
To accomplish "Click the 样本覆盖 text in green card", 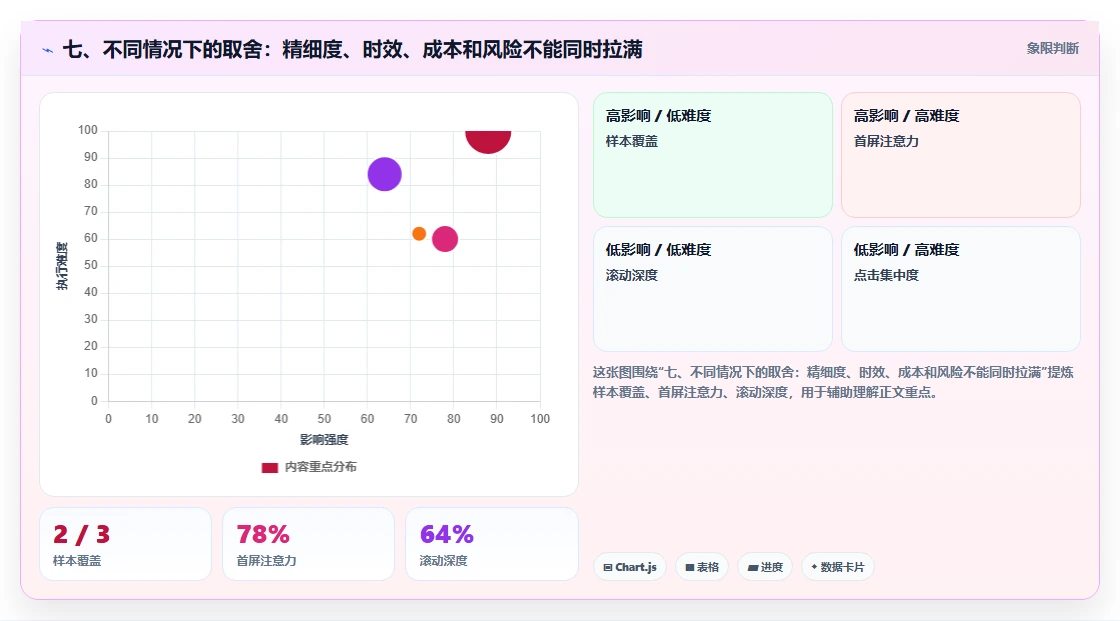I will tap(632, 141).
